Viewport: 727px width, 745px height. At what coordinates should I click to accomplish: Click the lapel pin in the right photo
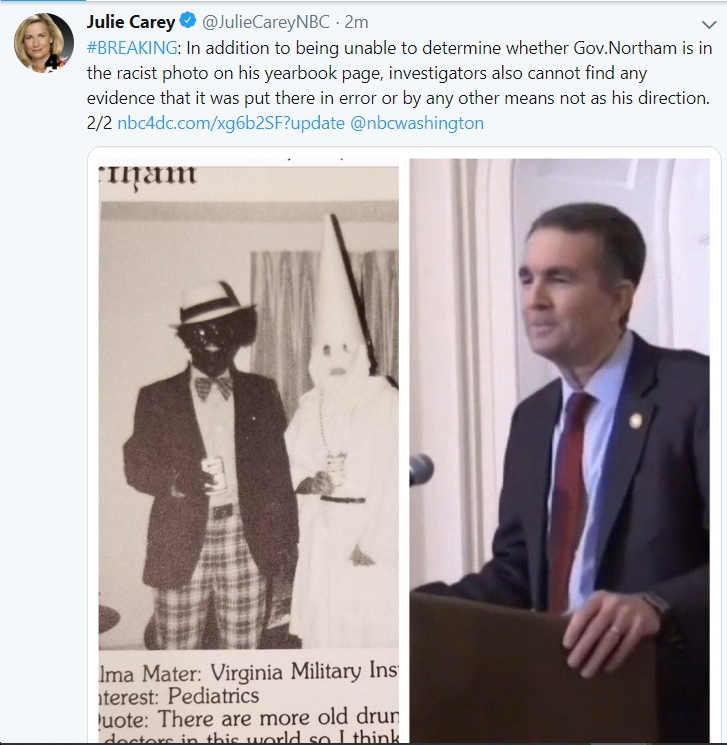point(635,420)
